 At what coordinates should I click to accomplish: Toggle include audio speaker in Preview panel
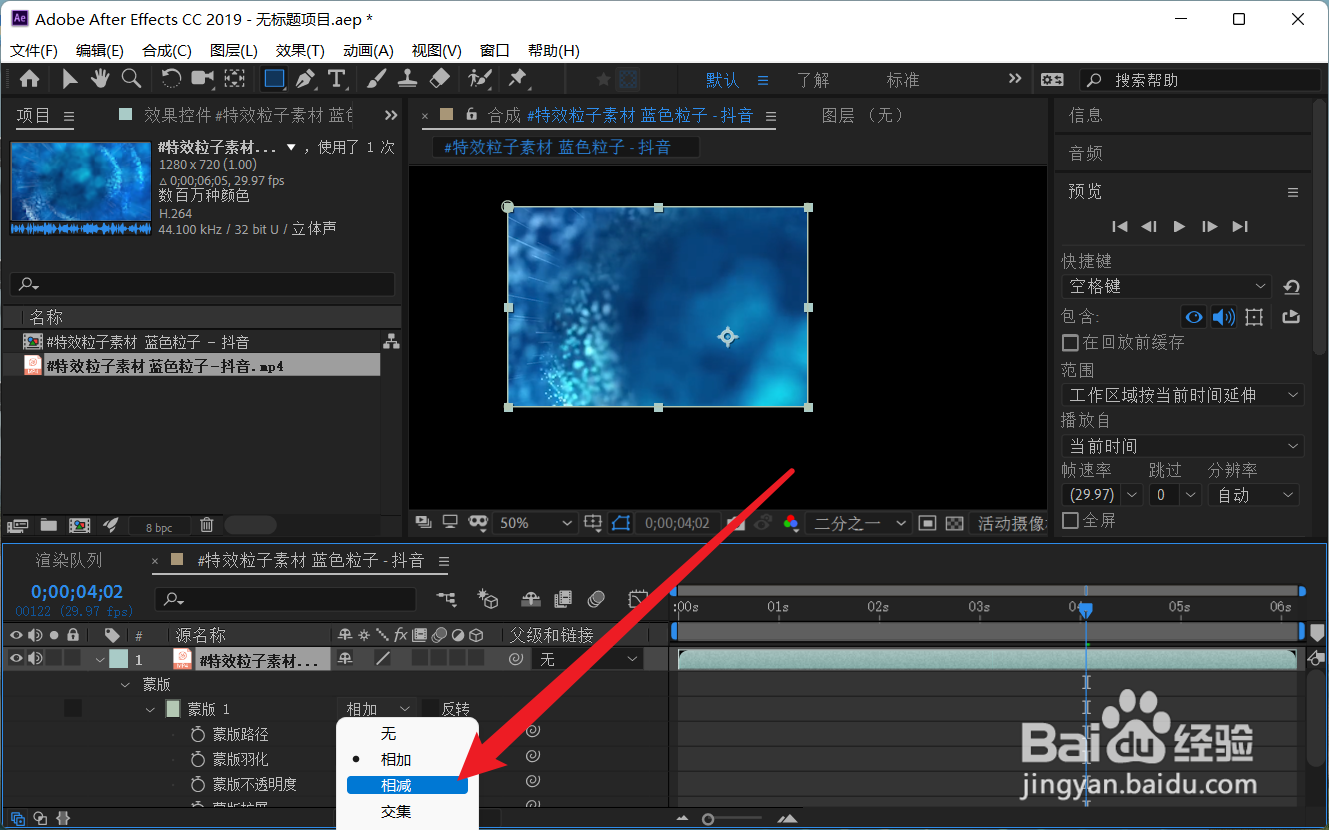1223,317
